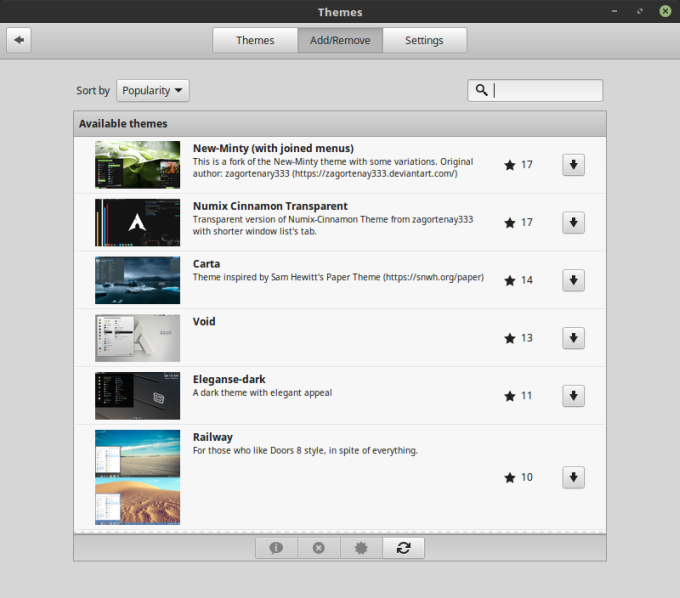Click the back arrow button
Image resolution: width=680 pixels, height=598 pixels.
pos(20,40)
